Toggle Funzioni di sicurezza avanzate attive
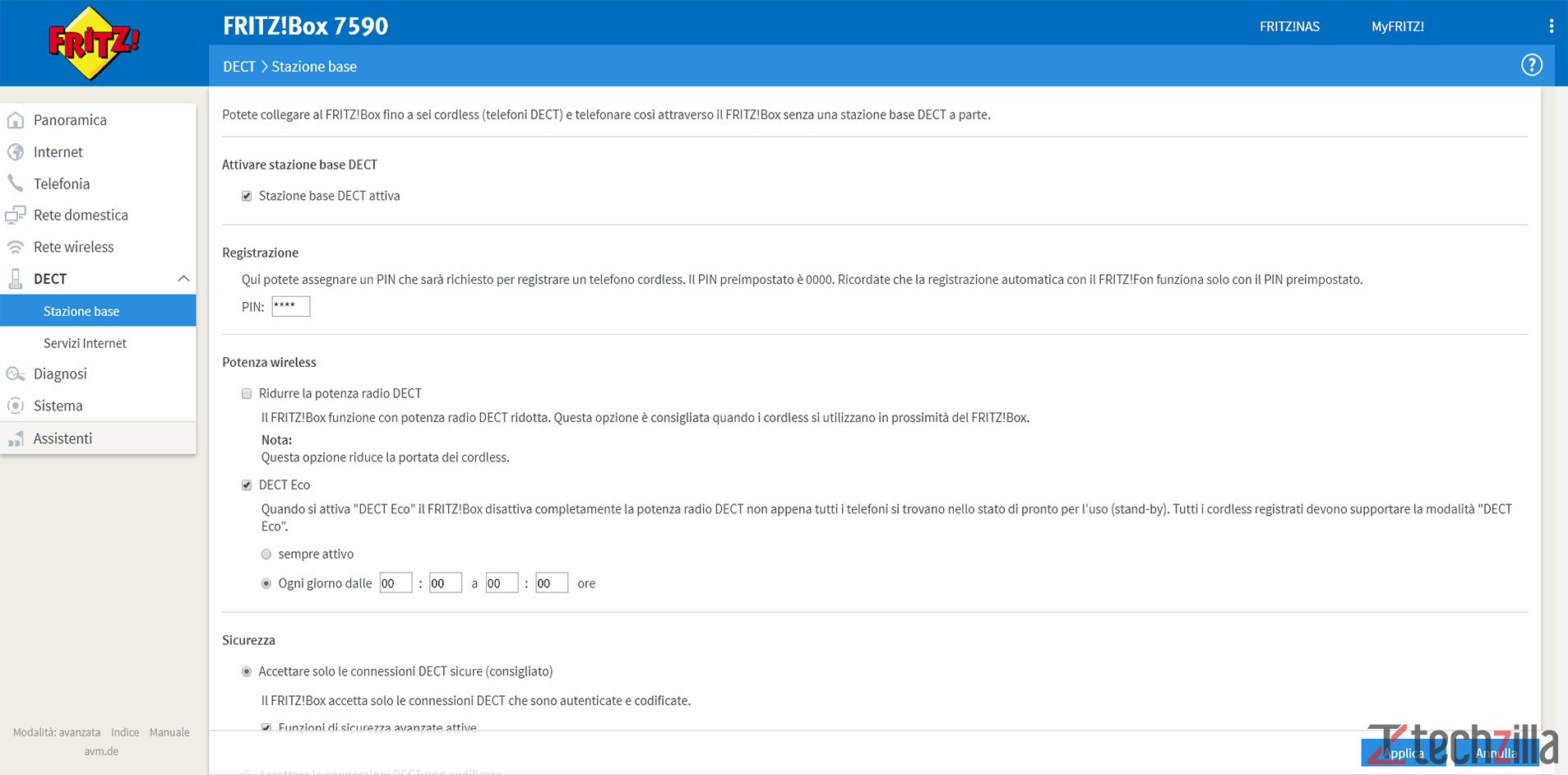Screen dimensions: 1568x775 [266, 727]
